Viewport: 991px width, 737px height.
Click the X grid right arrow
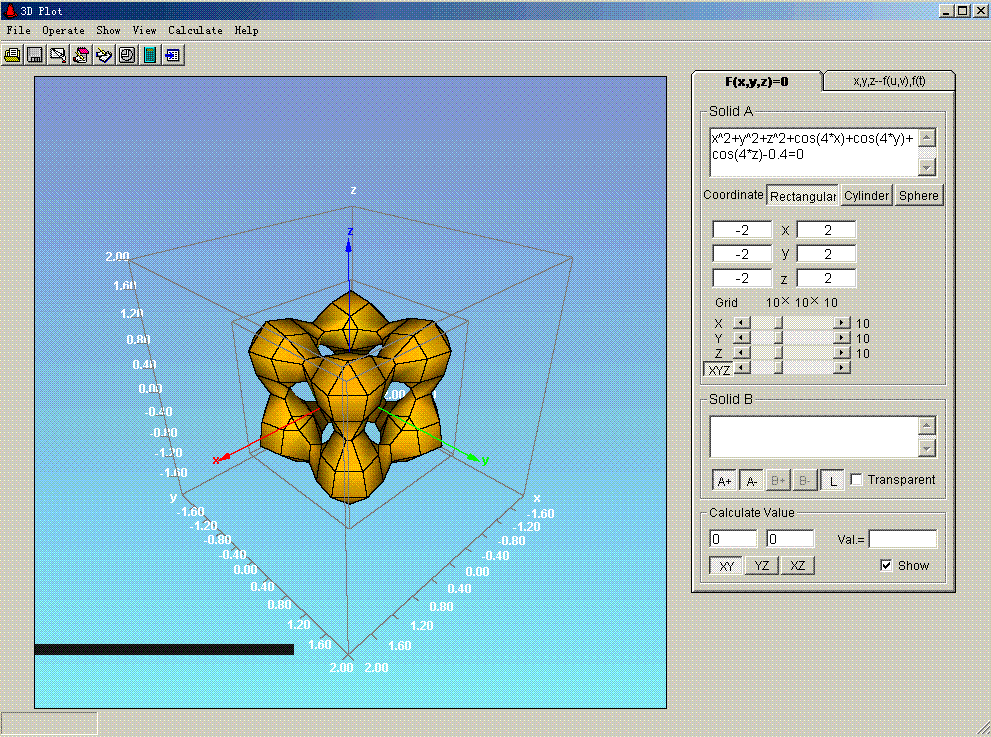coord(842,323)
